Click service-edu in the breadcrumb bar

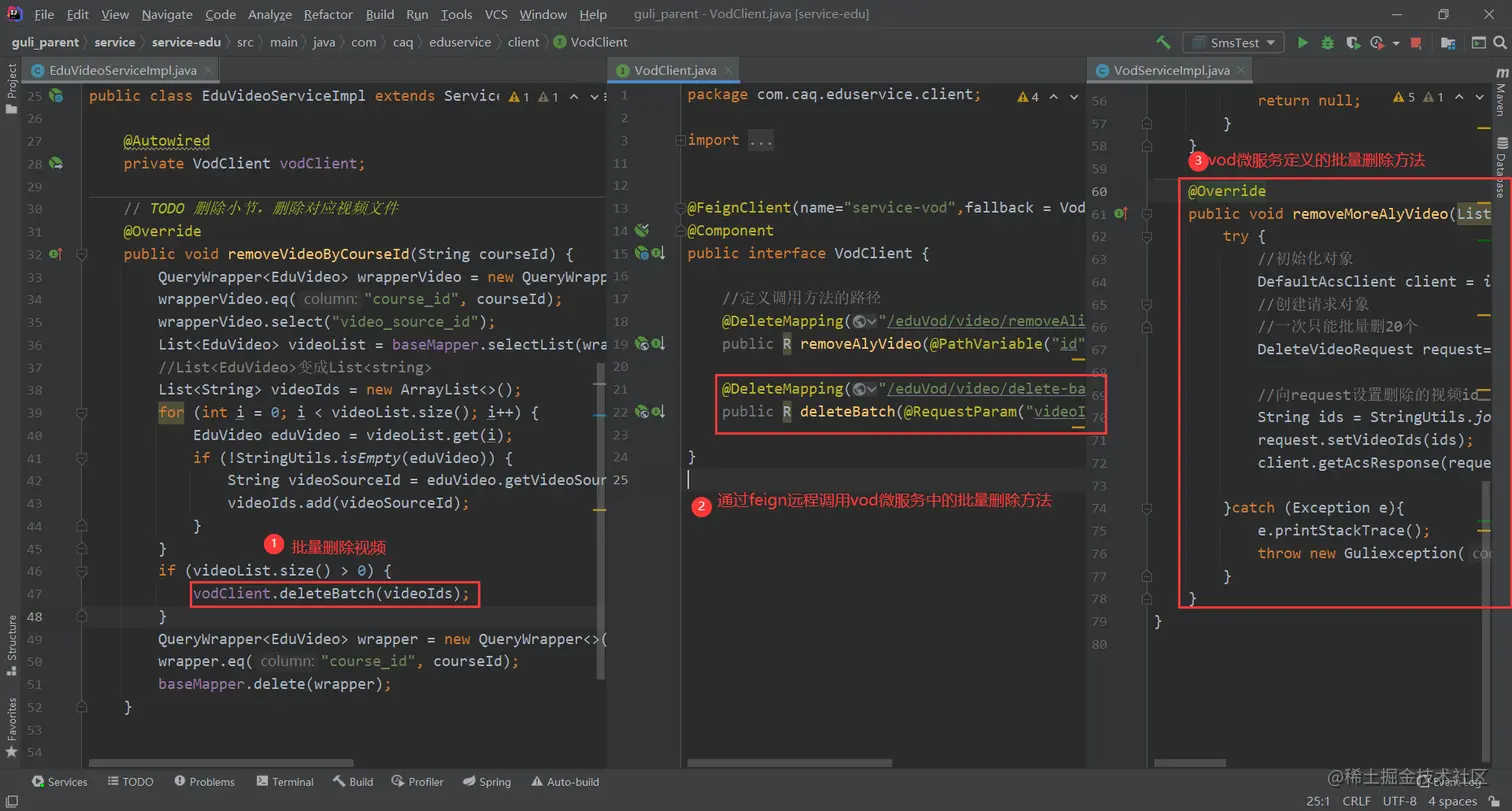187,43
